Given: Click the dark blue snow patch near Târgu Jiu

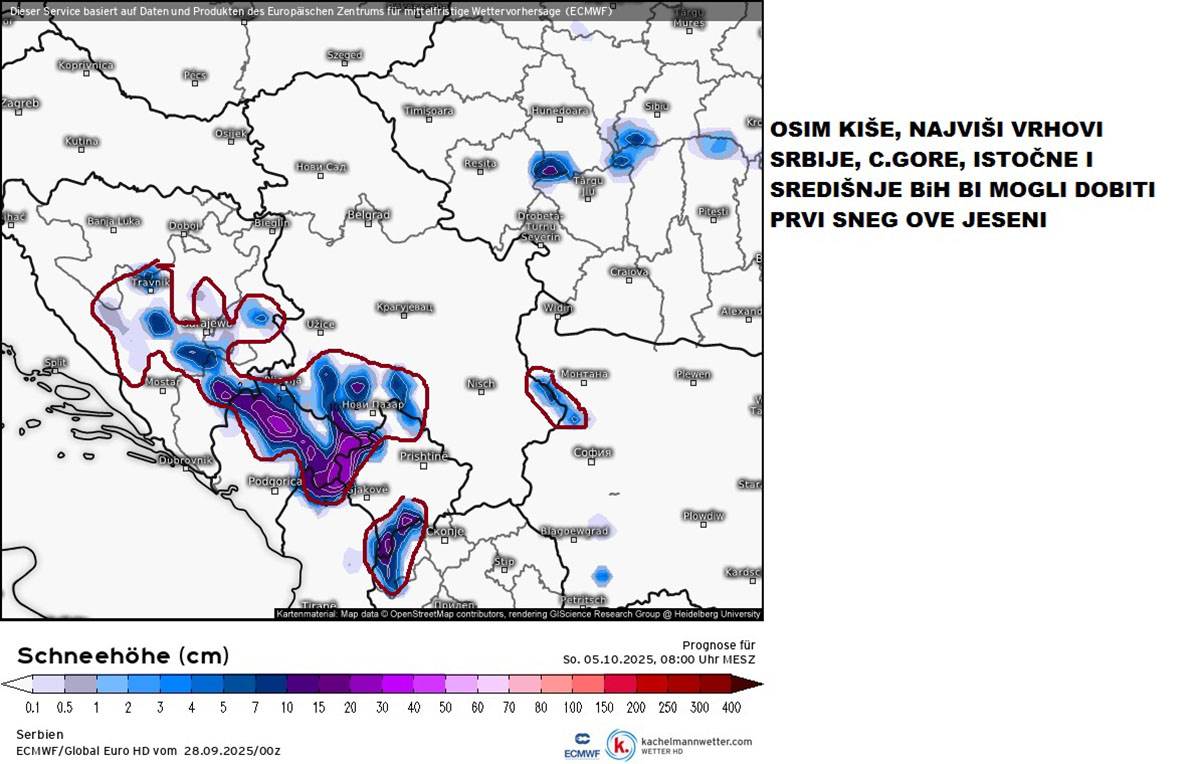Looking at the screenshot, I should click(548, 168).
